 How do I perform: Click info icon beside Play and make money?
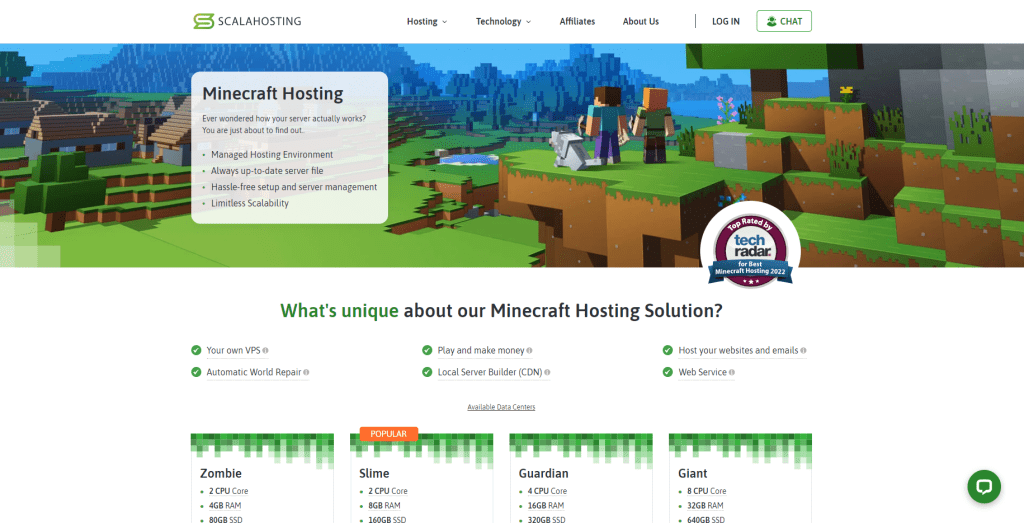[x=529, y=351]
